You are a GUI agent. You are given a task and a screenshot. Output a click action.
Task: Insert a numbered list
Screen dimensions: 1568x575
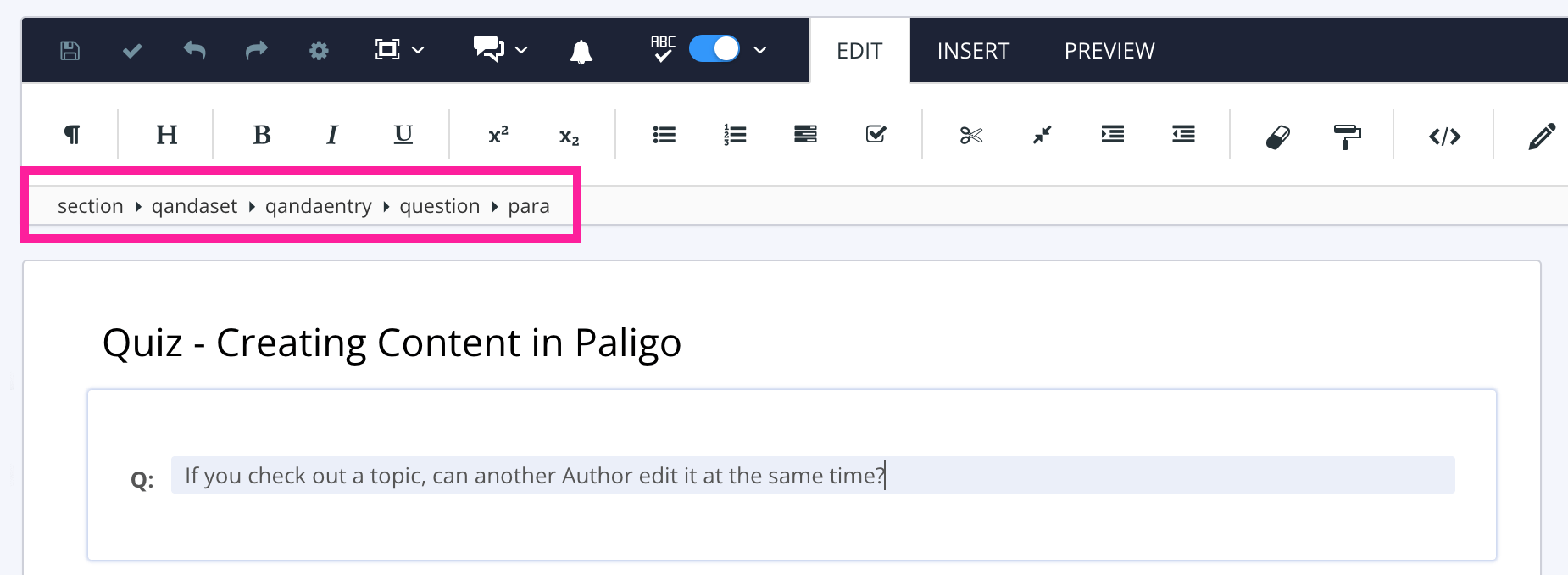tap(735, 135)
